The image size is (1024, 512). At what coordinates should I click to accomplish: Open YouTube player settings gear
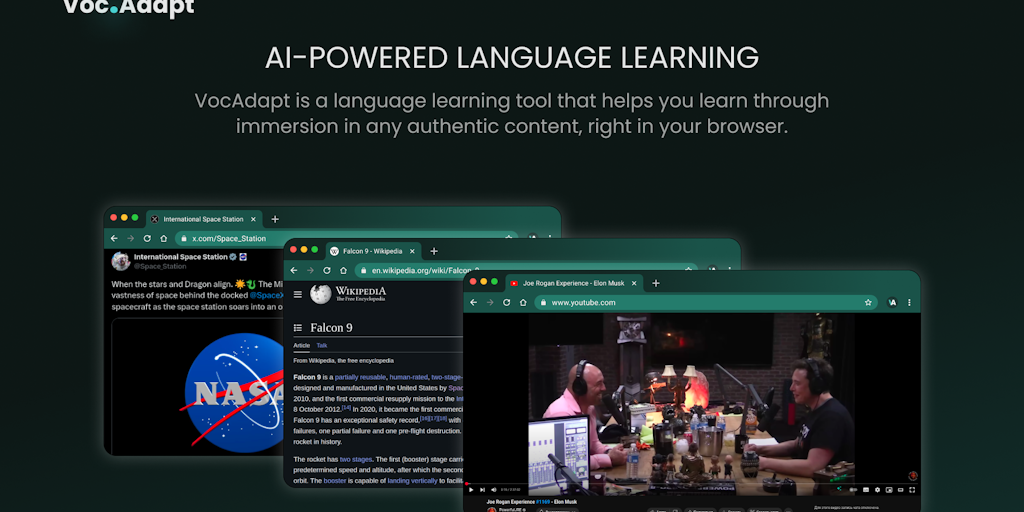877,490
